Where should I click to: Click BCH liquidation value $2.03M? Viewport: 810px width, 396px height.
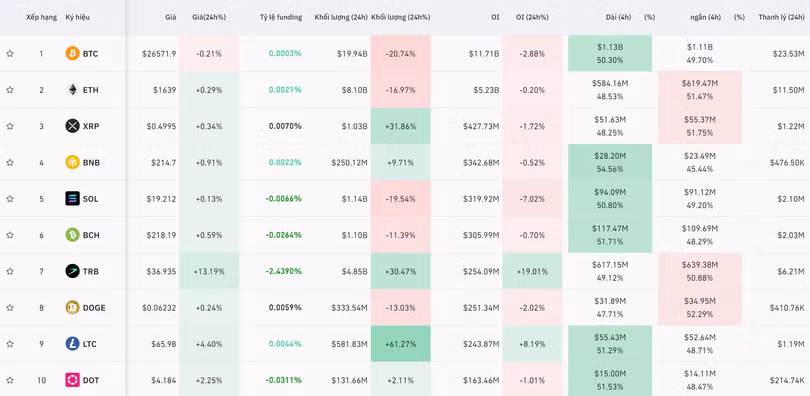[790, 235]
